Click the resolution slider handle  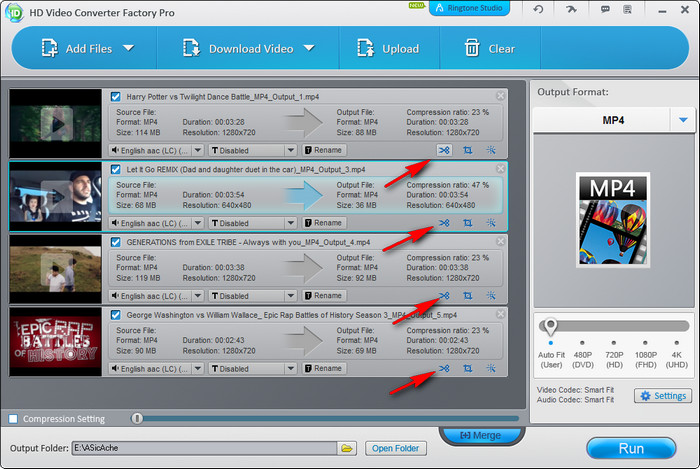click(550, 327)
